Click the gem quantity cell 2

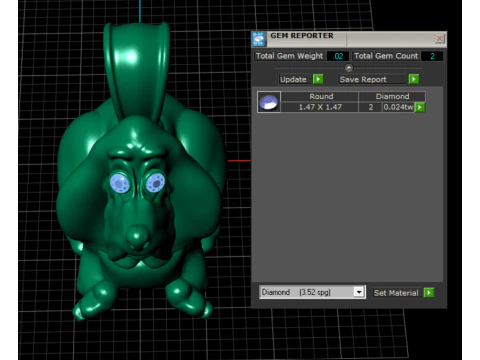[x=371, y=107]
